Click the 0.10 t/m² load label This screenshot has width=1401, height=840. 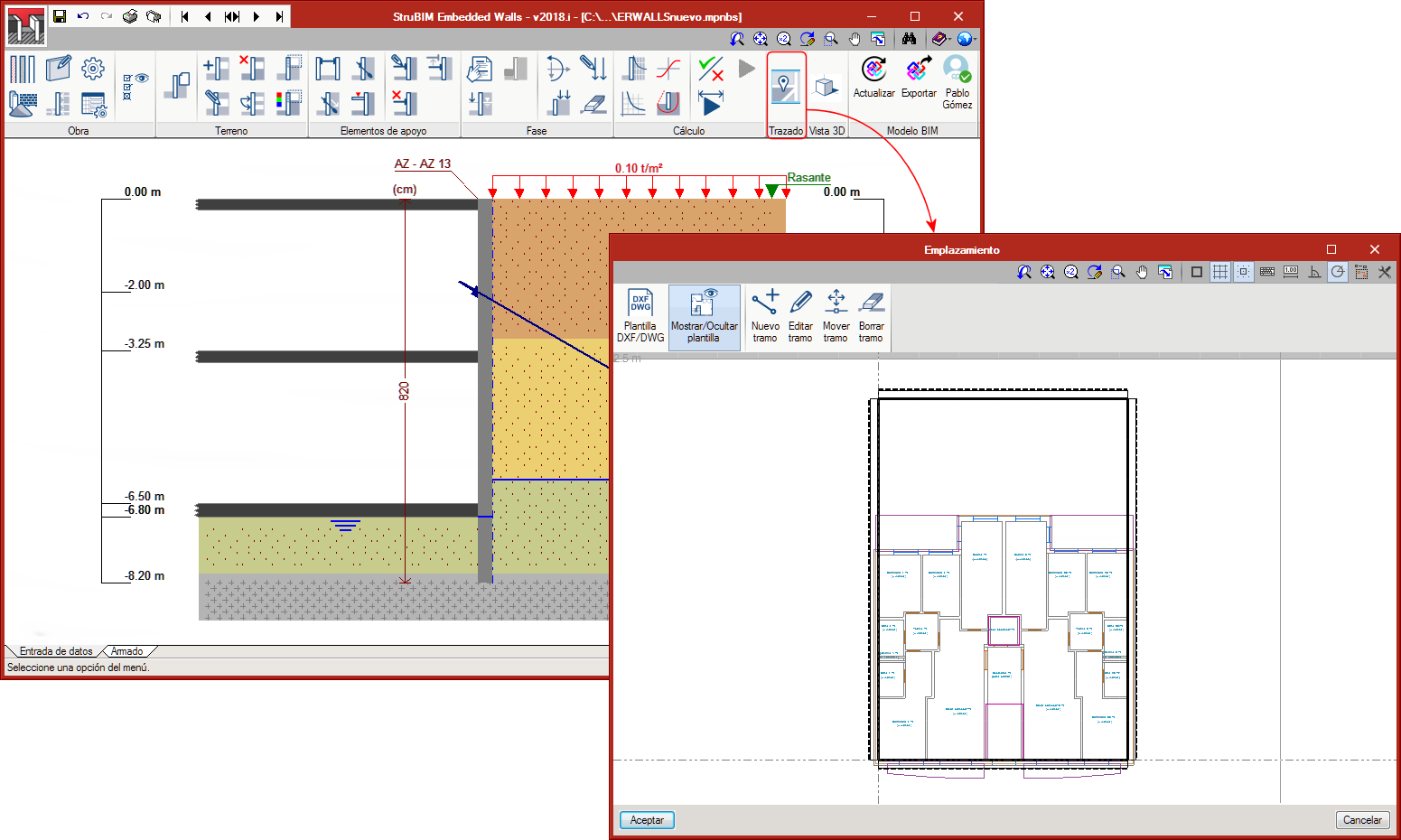coord(639,168)
